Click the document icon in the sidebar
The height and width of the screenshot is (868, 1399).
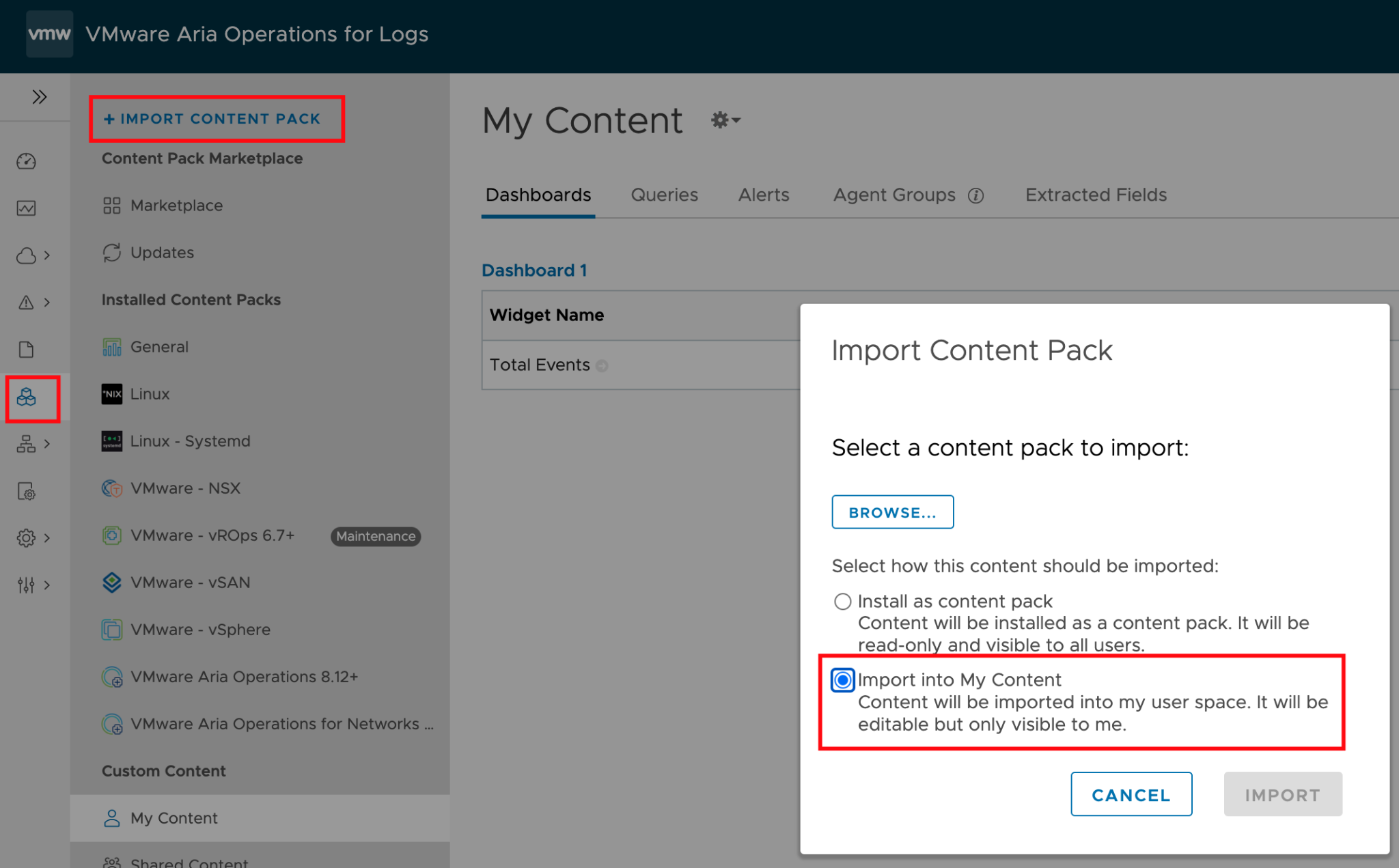pos(26,349)
